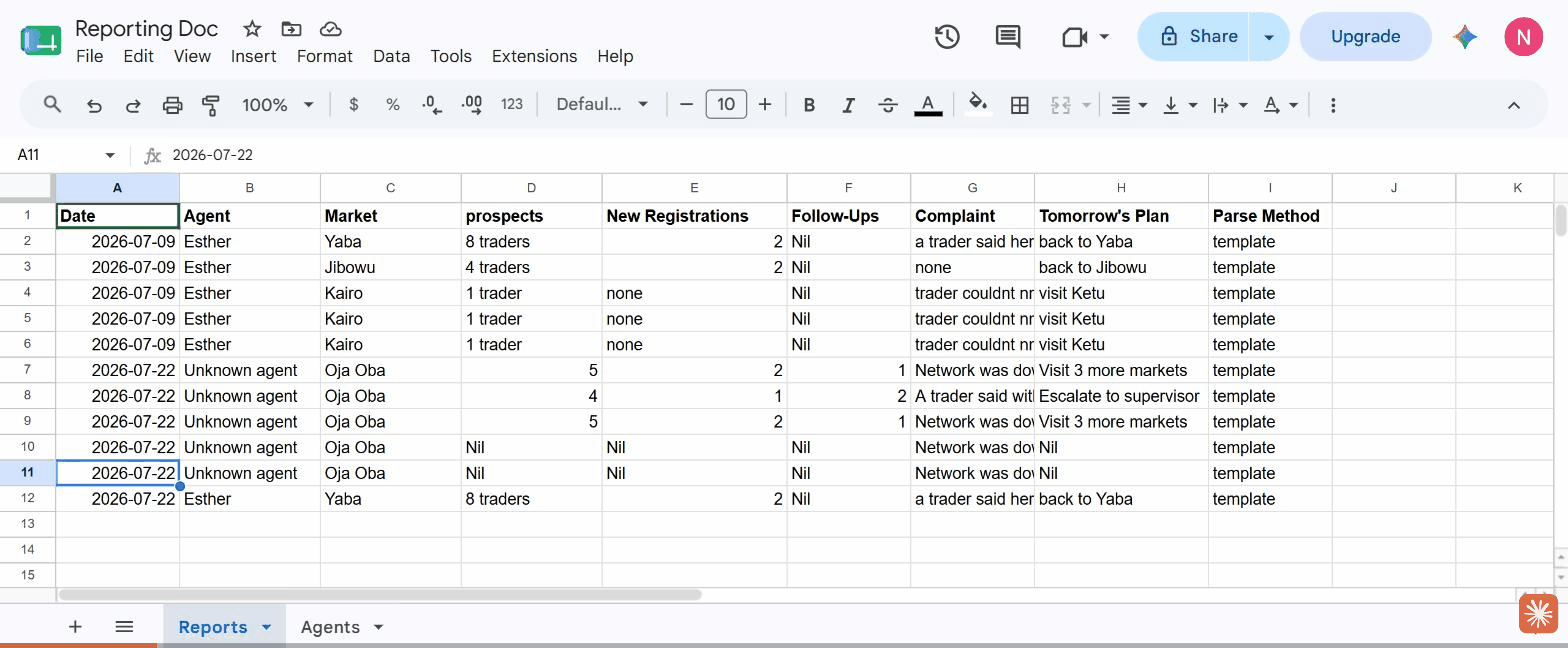
Task: Open the all sheets list icon
Action: click(124, 626)
